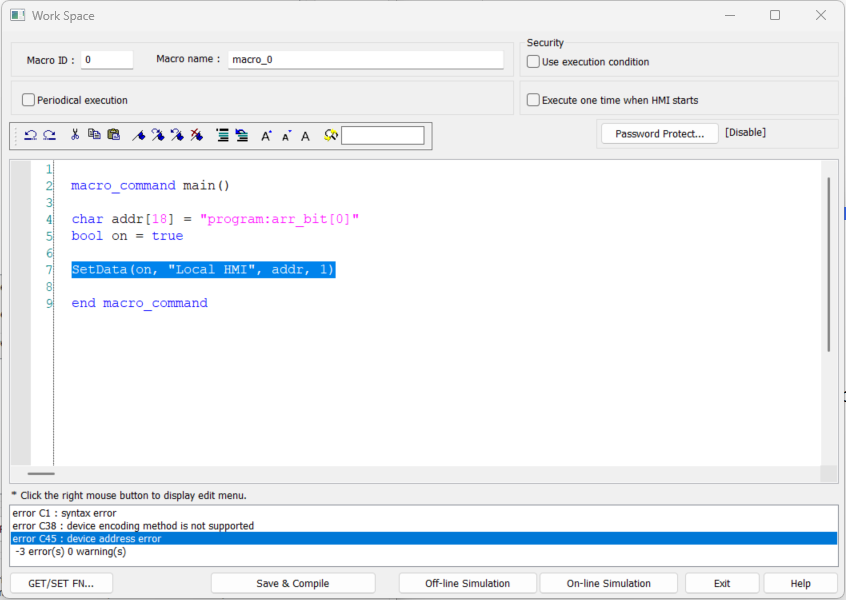Toggle bookmark on current line
Screen dimensions: 846x600
coord(139,135)
